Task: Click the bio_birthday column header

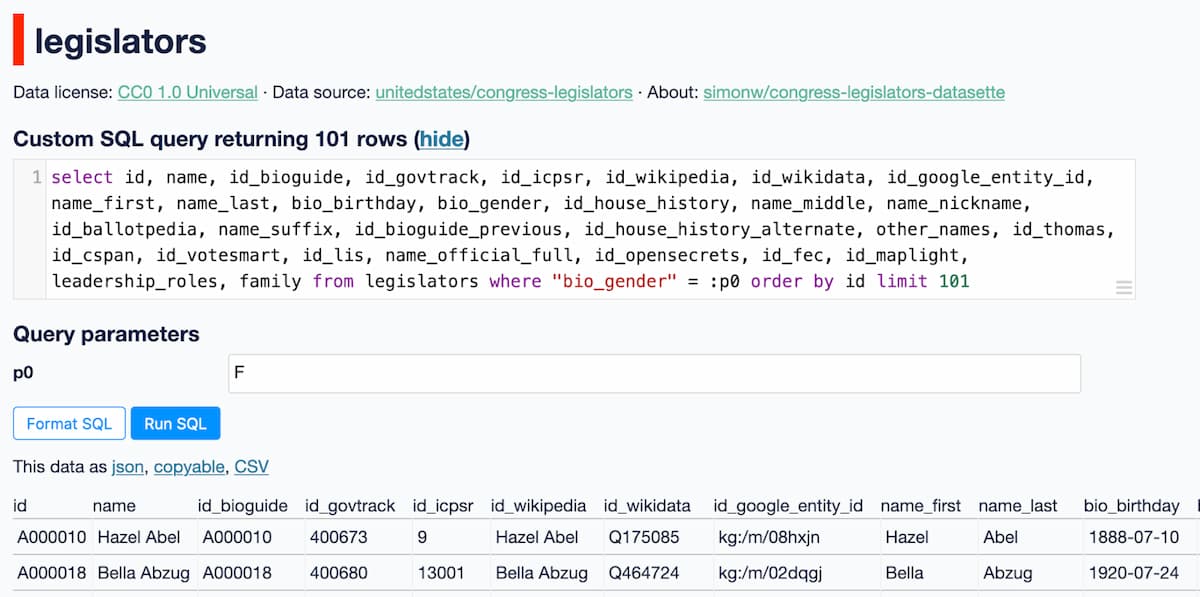Action: 1133,505
